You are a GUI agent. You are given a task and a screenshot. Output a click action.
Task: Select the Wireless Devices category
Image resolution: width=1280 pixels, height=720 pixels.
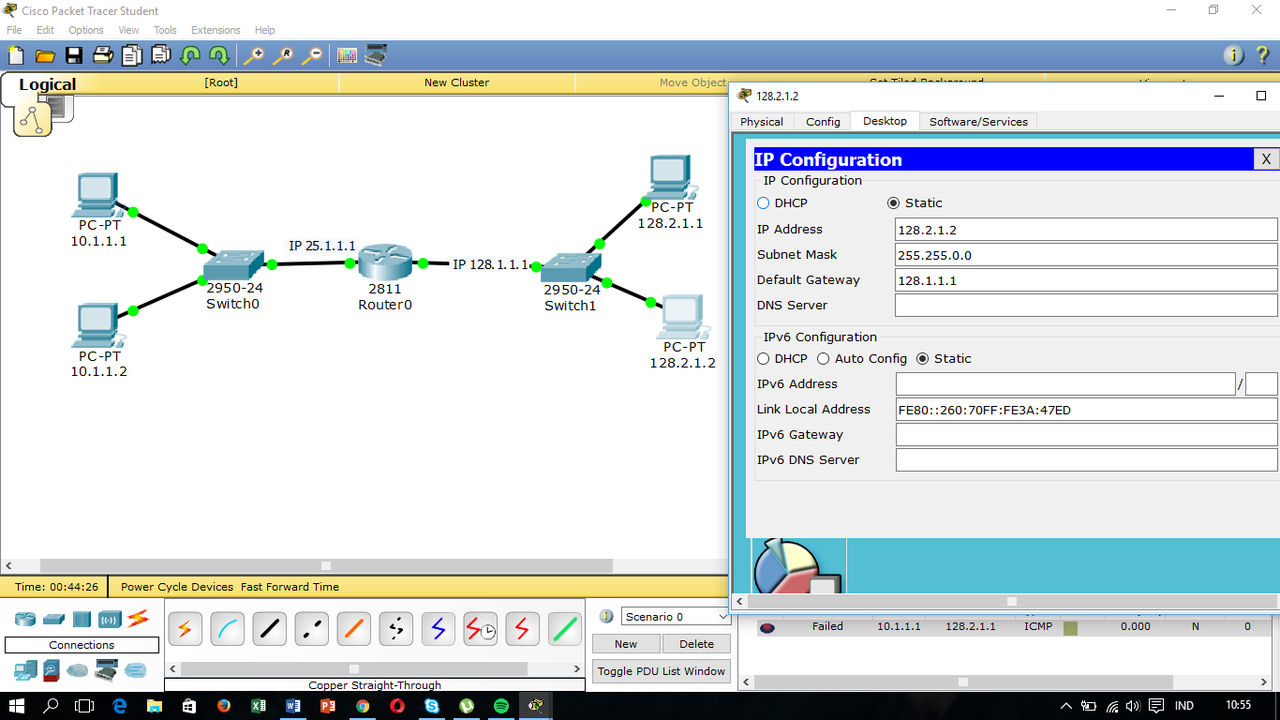(x=110, y=619)
